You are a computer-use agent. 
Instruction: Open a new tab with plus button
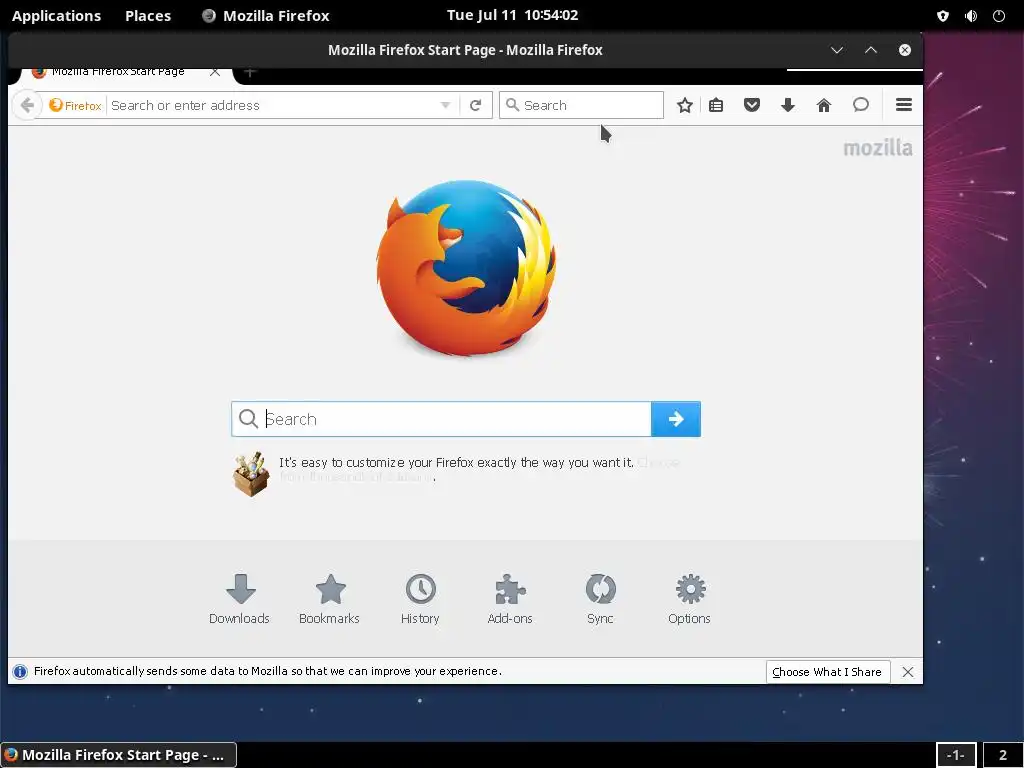click(x=250, y=72)
